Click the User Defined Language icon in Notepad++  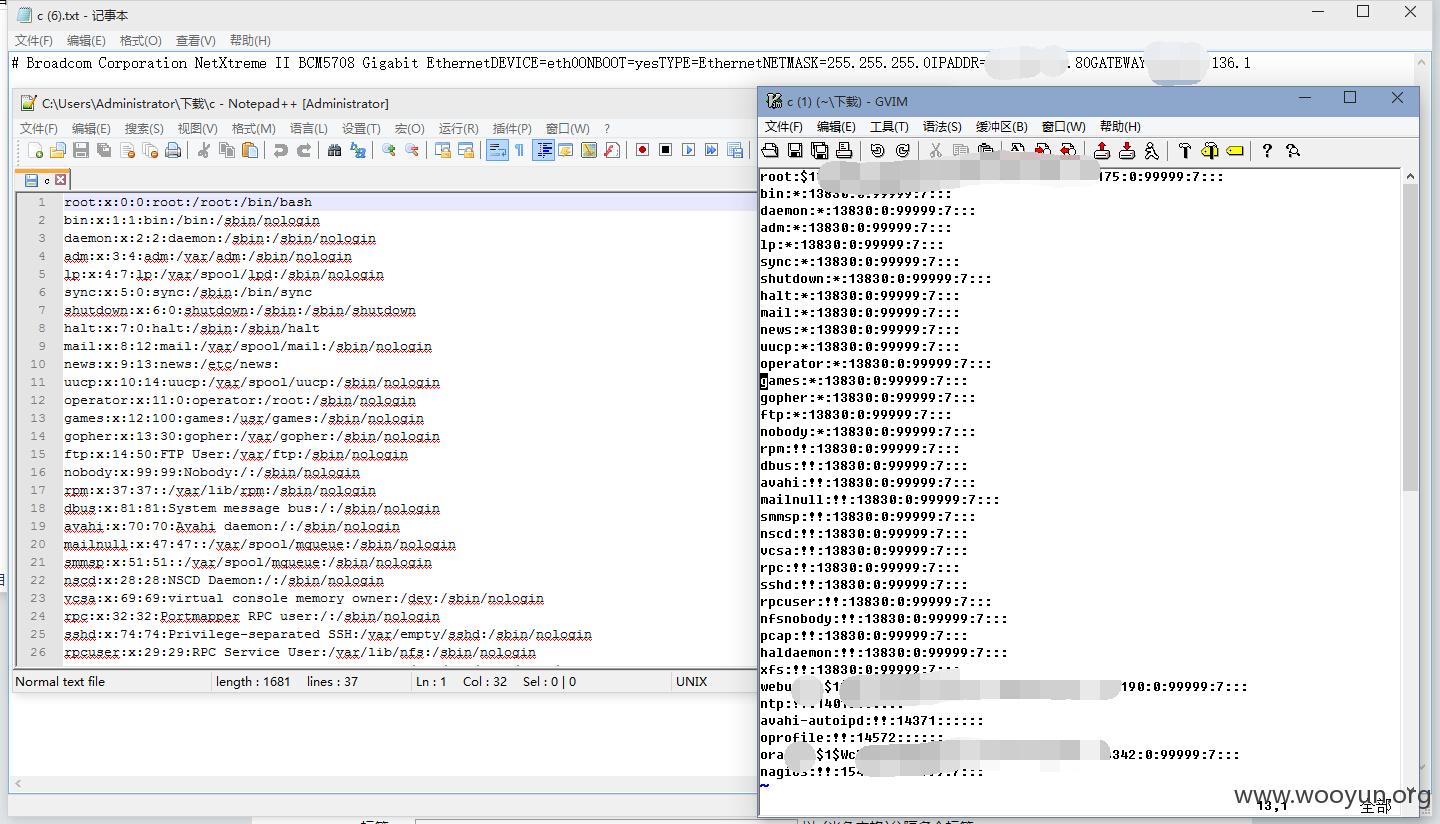(x=565, y=150)
